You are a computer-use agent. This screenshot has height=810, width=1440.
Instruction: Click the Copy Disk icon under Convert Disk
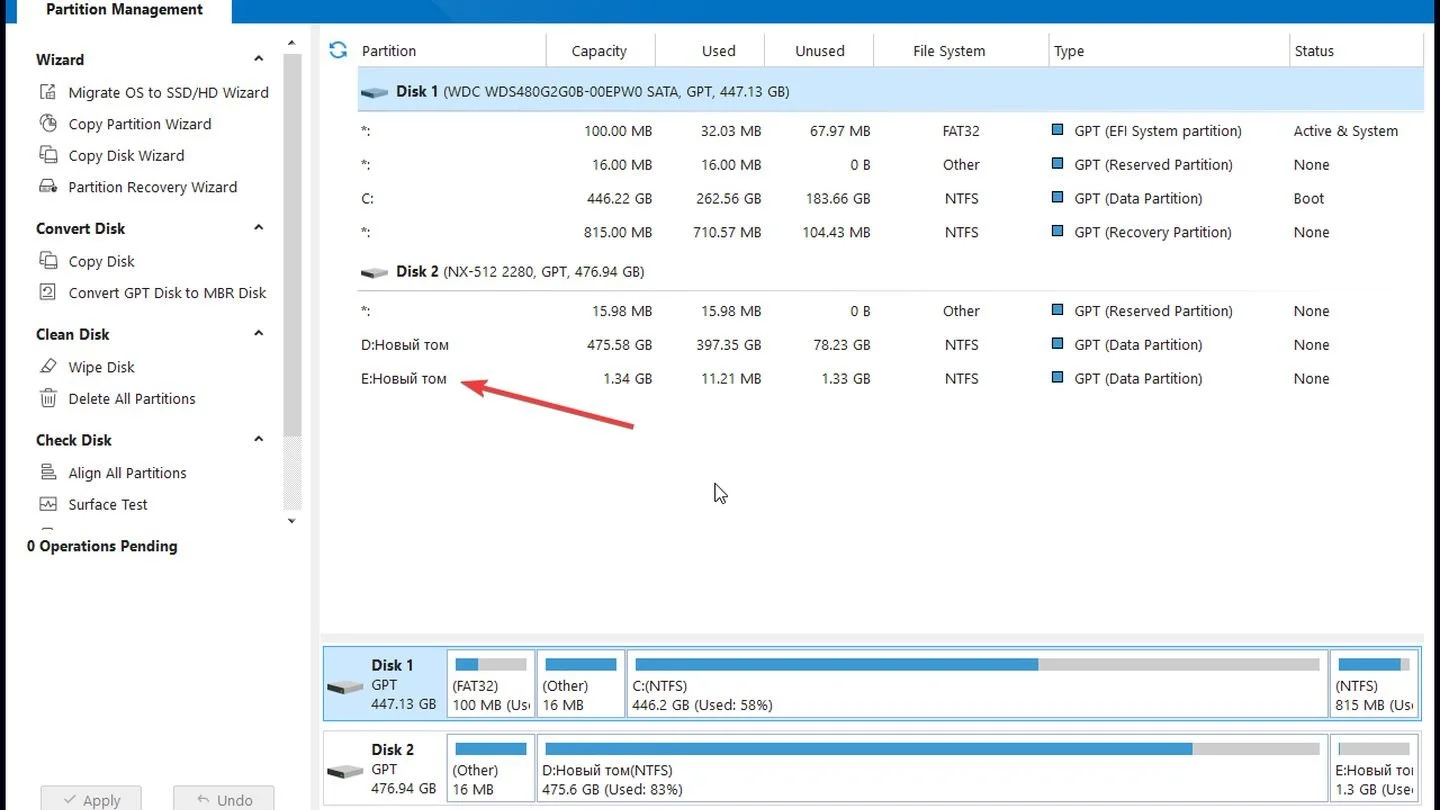[47, 261]
